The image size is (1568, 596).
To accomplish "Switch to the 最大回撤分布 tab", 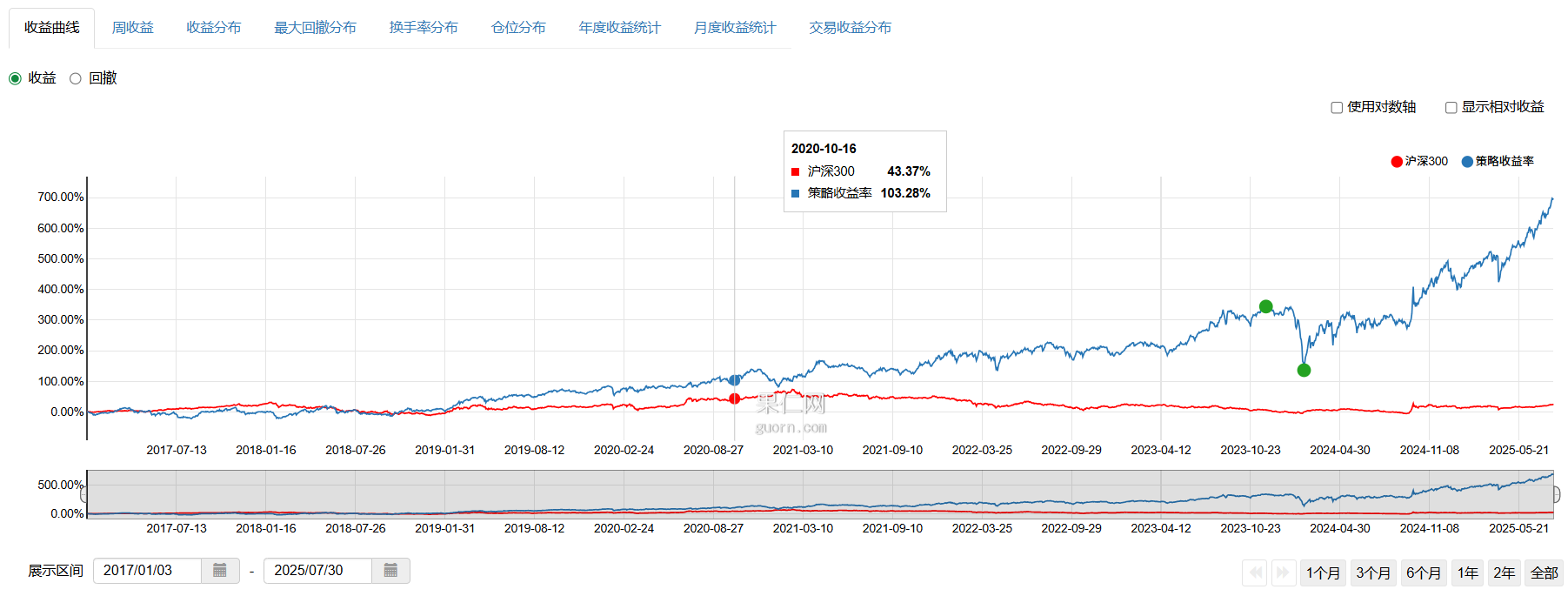I will point(315,28).
